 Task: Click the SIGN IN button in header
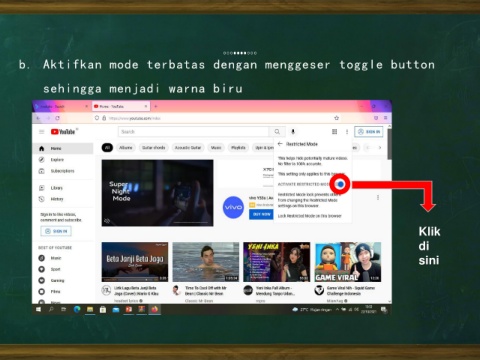click(x=369, y=132)
